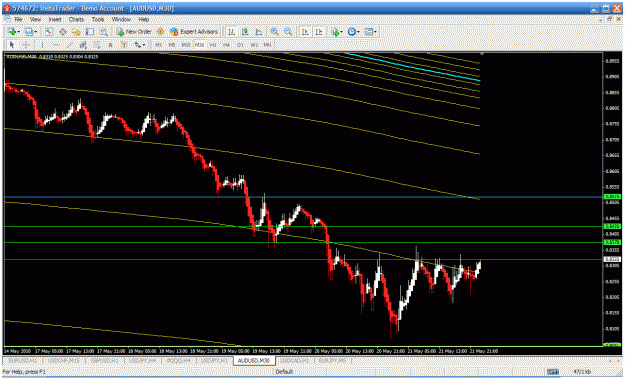The height and width of the screenshot is (378, 625).
Task: Zoom in on the chart
Action: [x=275, y=32]
